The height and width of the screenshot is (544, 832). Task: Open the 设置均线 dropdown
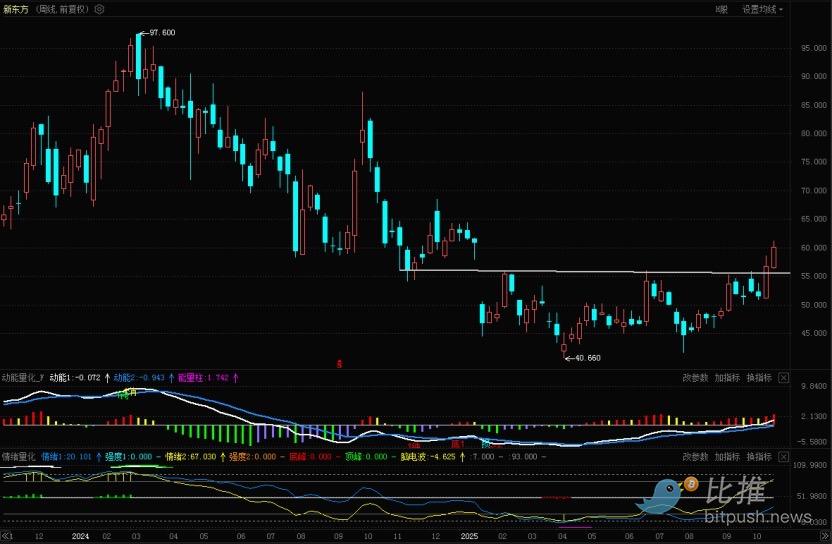[x=762, y=9]
